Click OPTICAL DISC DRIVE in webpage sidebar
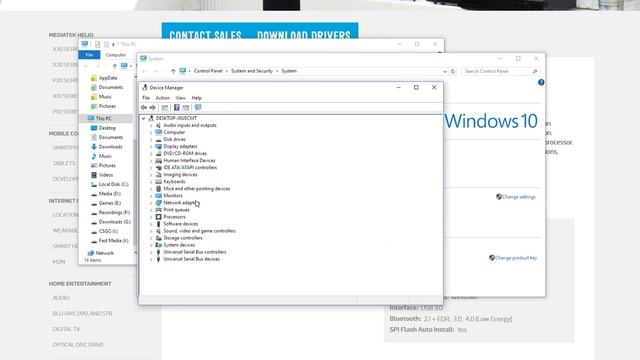Viewport: 640px width, 360px height. tap(78, 345)
